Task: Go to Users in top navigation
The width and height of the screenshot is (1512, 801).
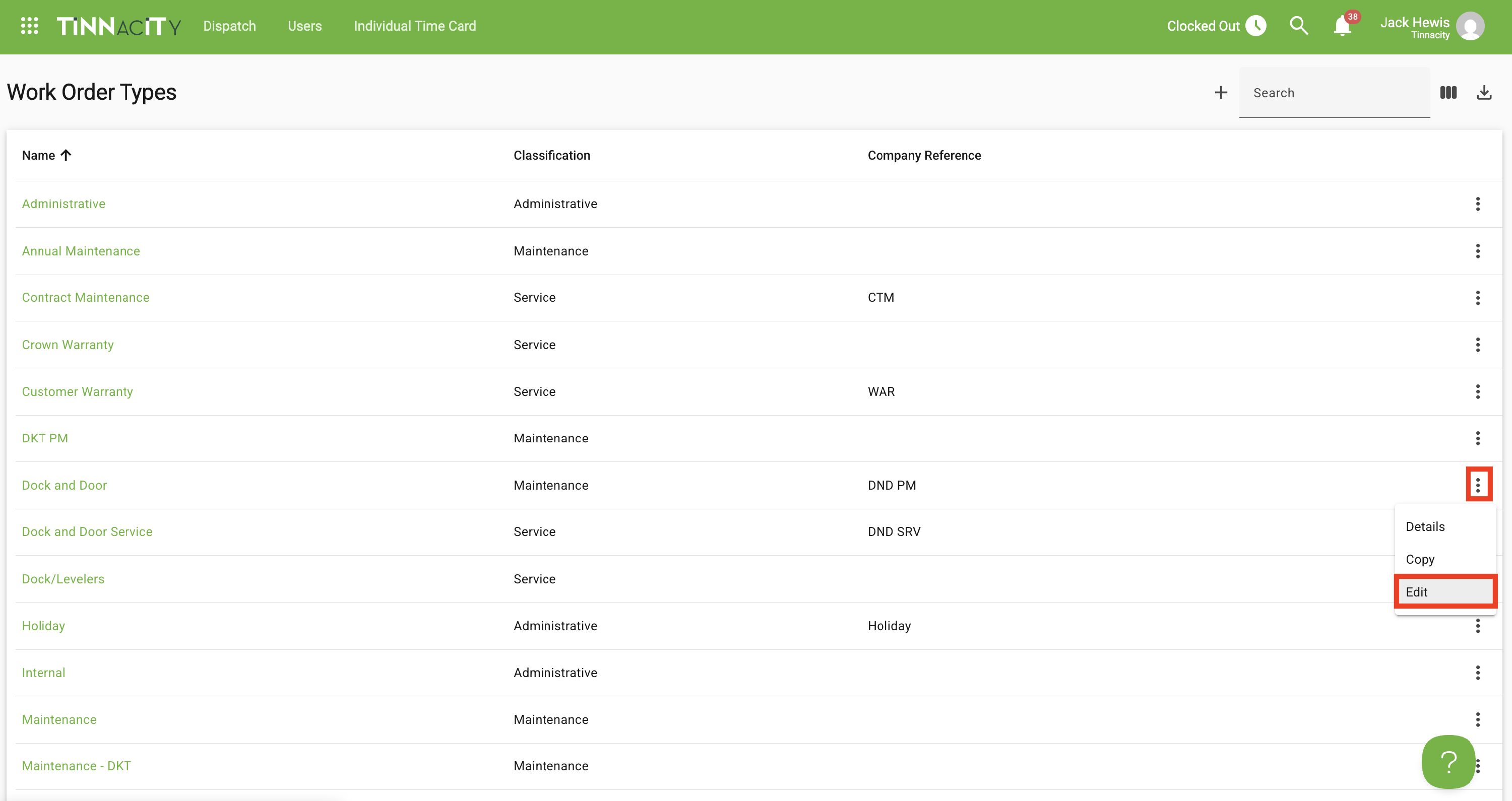Action: click(x=304, y=26)
